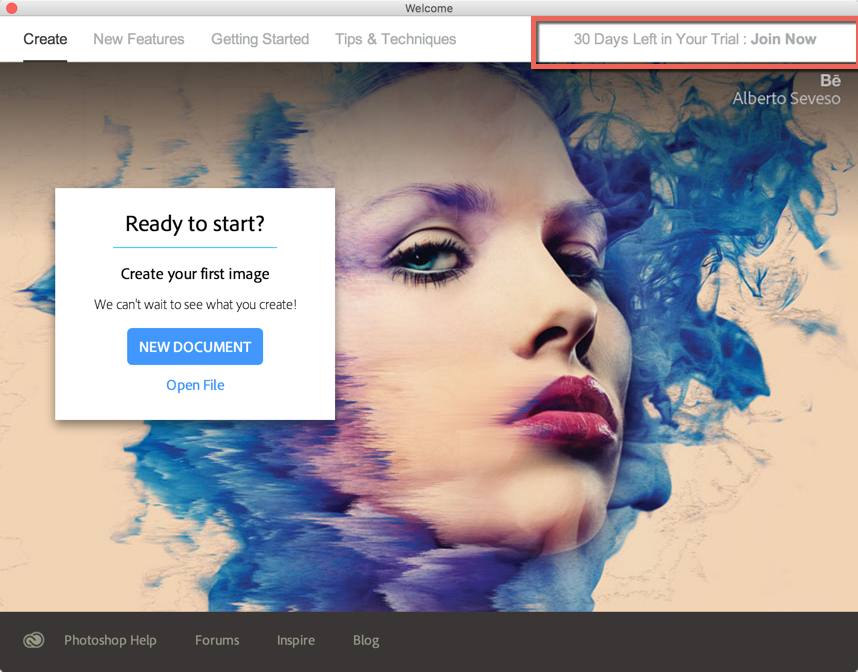This screenshot has height=672, width=858.
Task: Close the Welcome window with red button
Action: [12, 8]
